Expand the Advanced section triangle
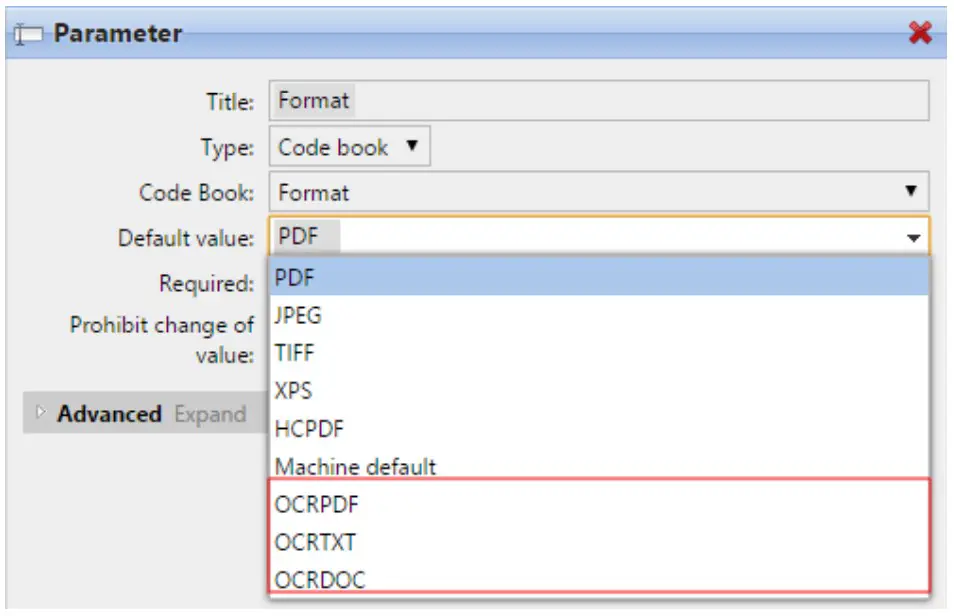Screen dimensions: 954x616 click(x=40, y=413)
